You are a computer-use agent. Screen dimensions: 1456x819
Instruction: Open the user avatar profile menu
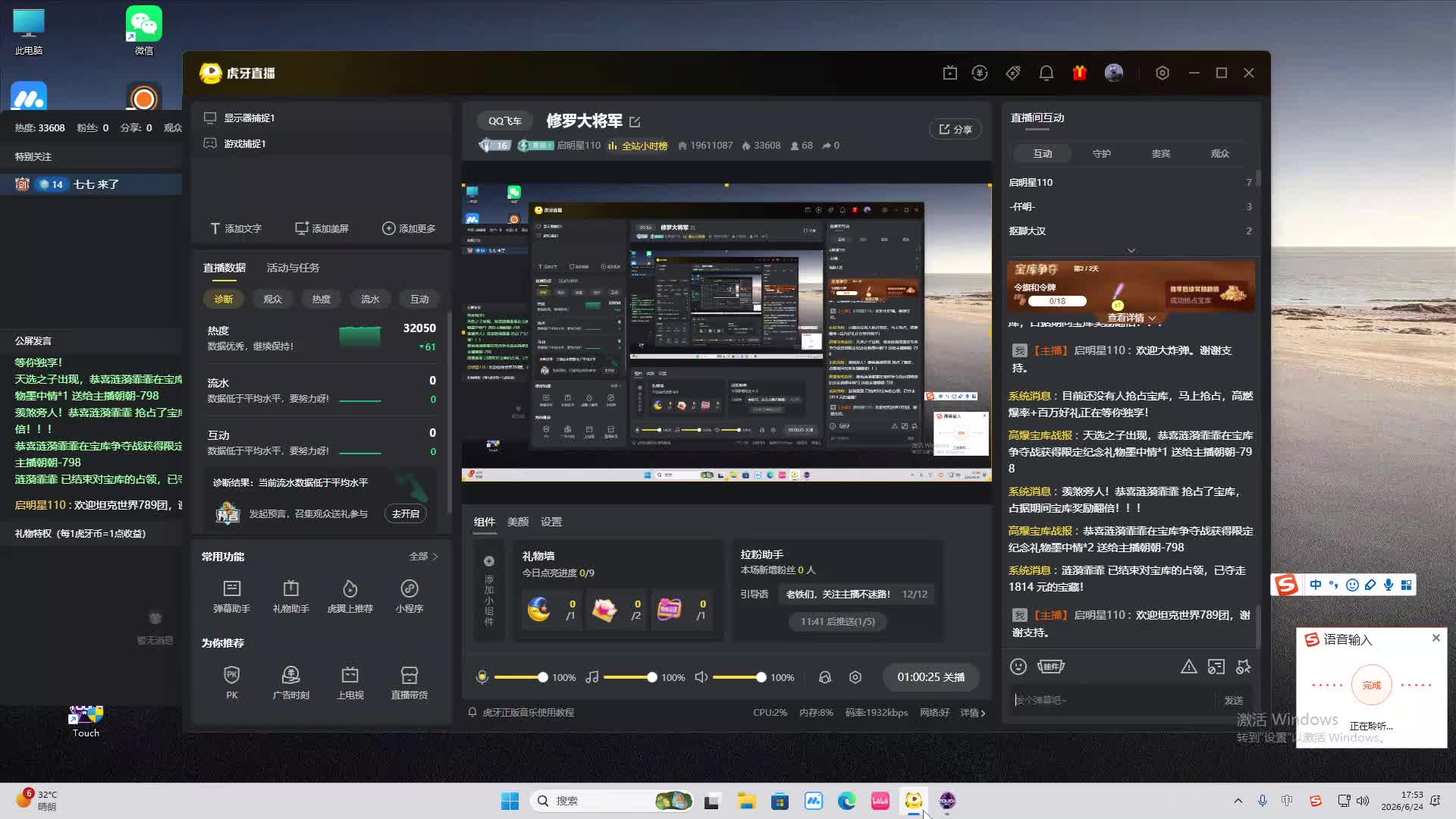pyautogui.click(x=1114, y=73)
